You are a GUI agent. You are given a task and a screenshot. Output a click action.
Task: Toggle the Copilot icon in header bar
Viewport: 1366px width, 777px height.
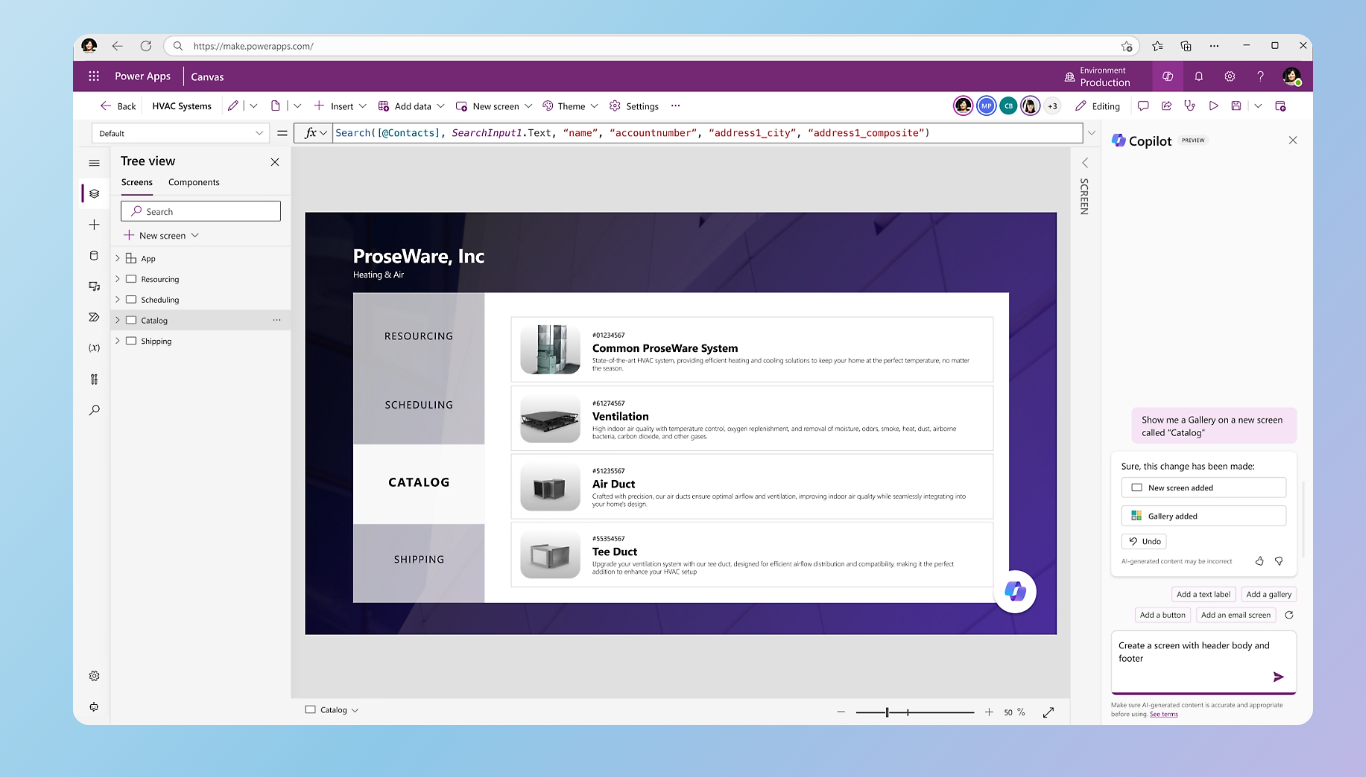[x=1167, y=76]
